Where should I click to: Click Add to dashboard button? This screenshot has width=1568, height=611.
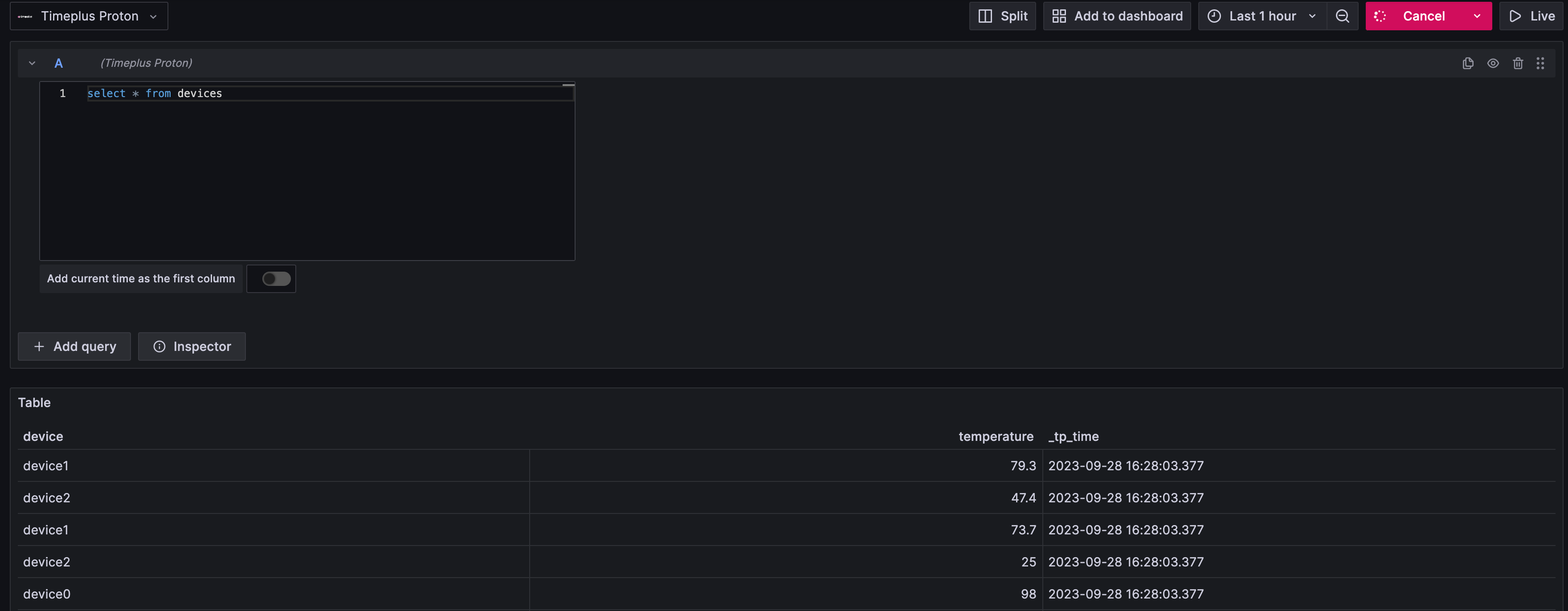coord(1117,16)
